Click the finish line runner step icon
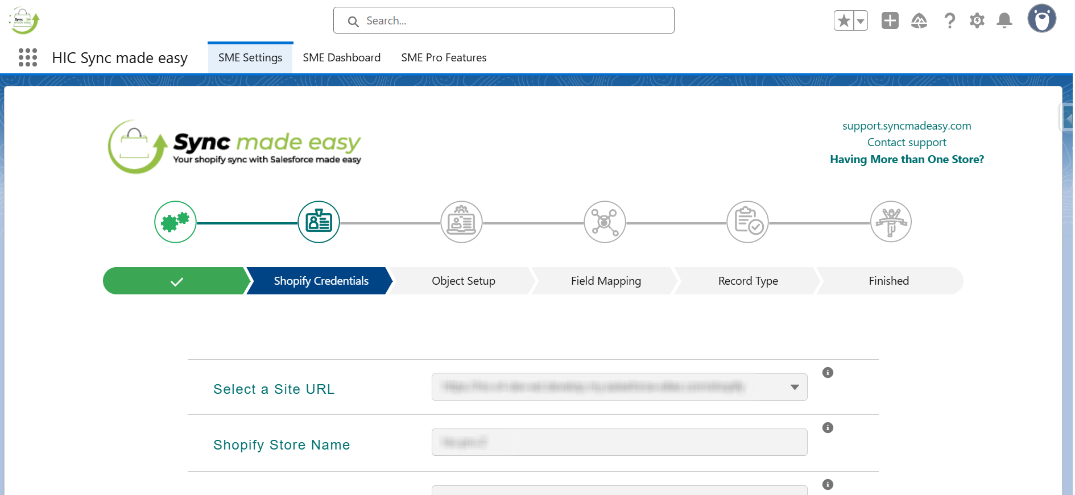 pyautogui.click(x=891, y=222)
